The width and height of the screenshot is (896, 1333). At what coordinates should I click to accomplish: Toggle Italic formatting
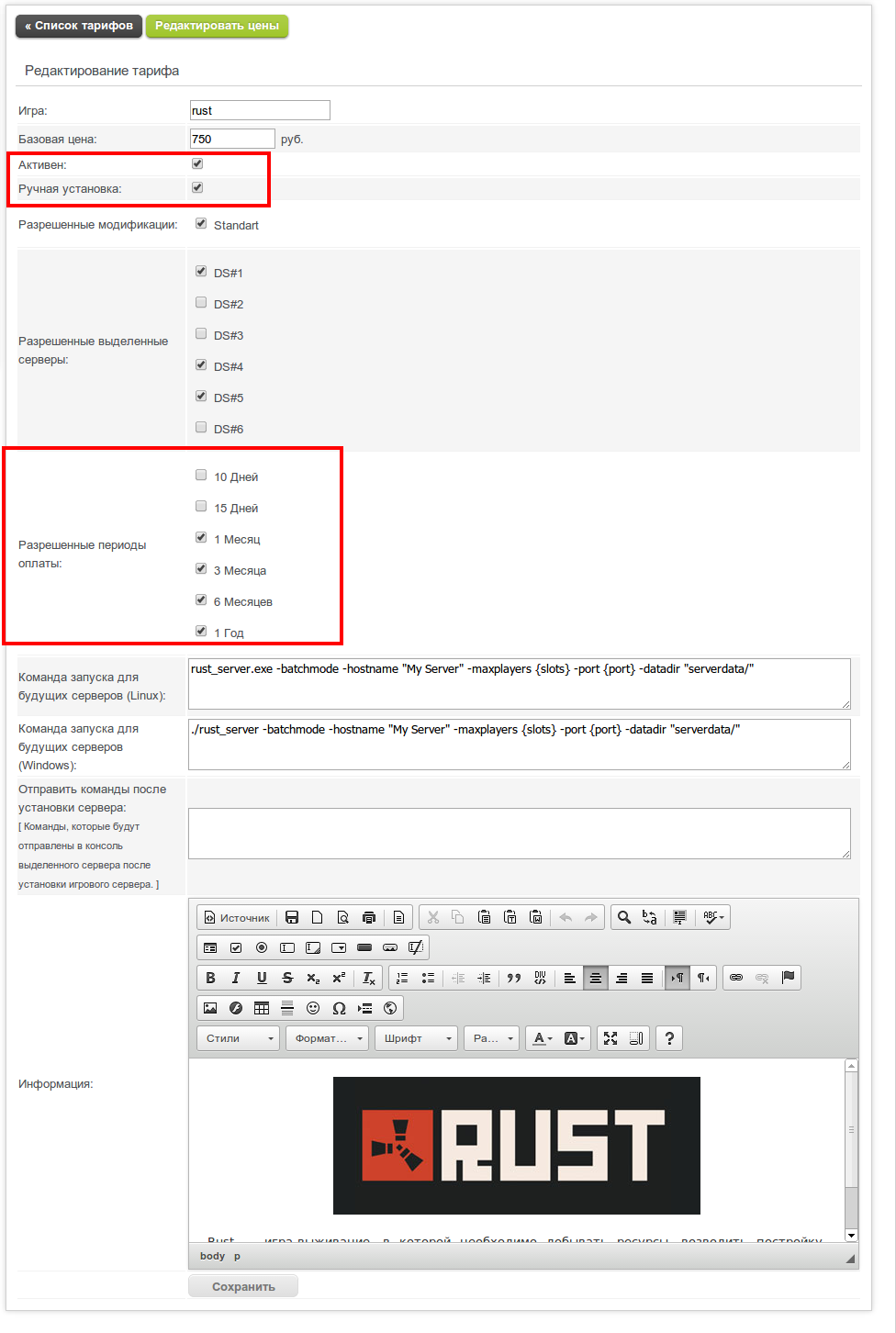[236, 978]
